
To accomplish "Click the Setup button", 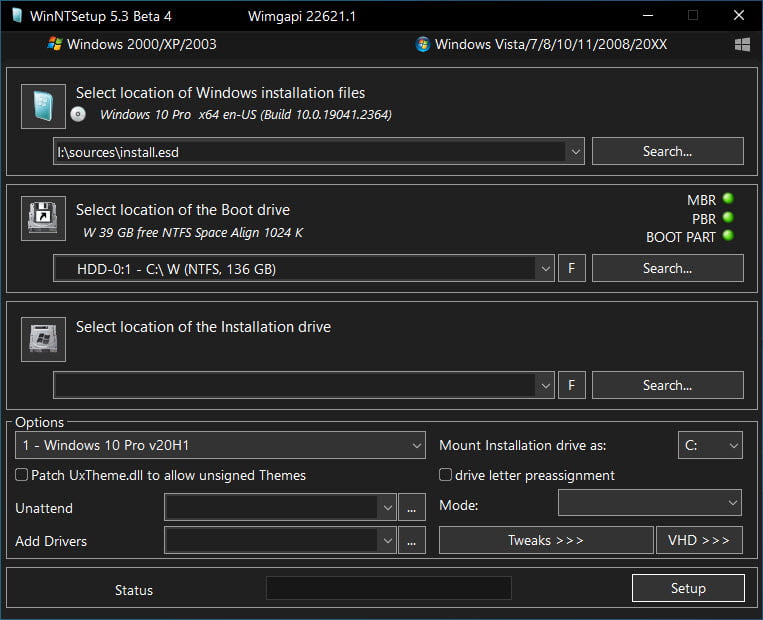I will click(688, 588).
